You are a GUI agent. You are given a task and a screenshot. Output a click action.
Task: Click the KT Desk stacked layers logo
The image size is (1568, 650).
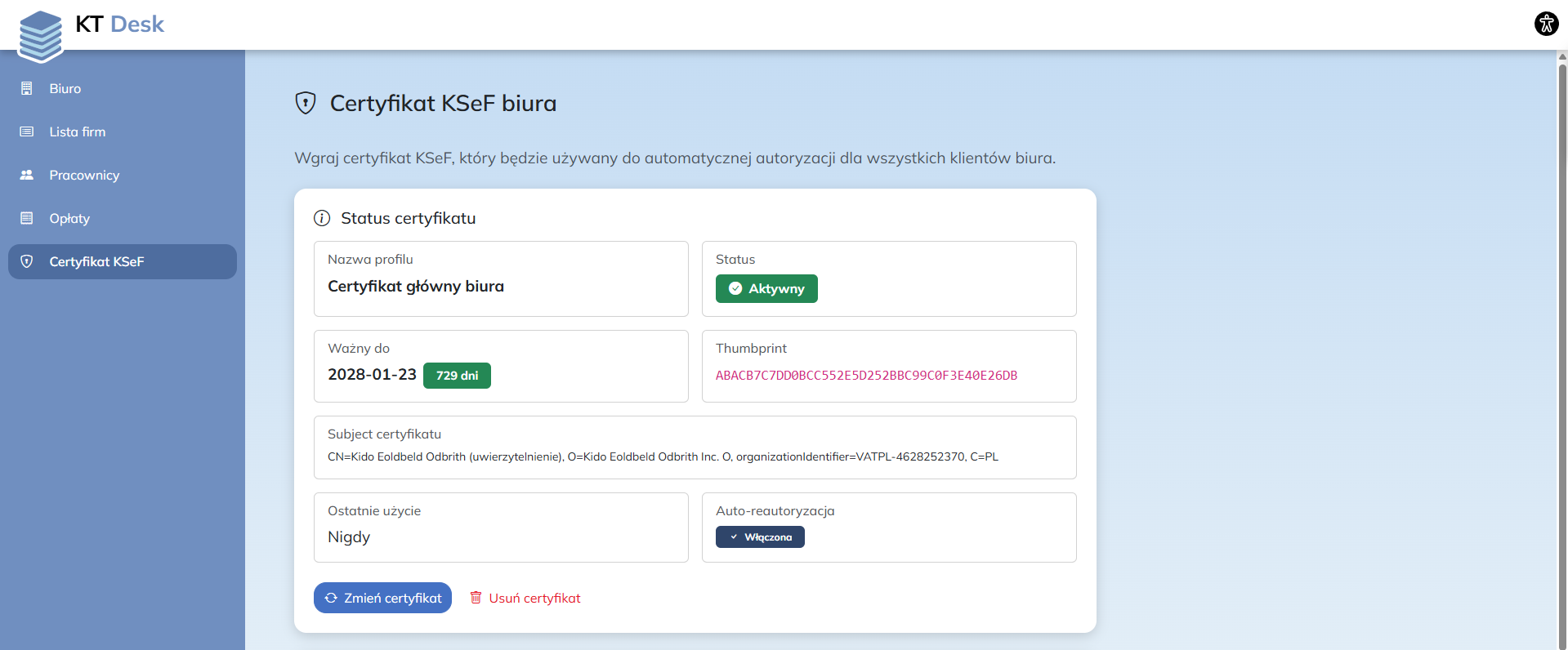click(40, 36)
